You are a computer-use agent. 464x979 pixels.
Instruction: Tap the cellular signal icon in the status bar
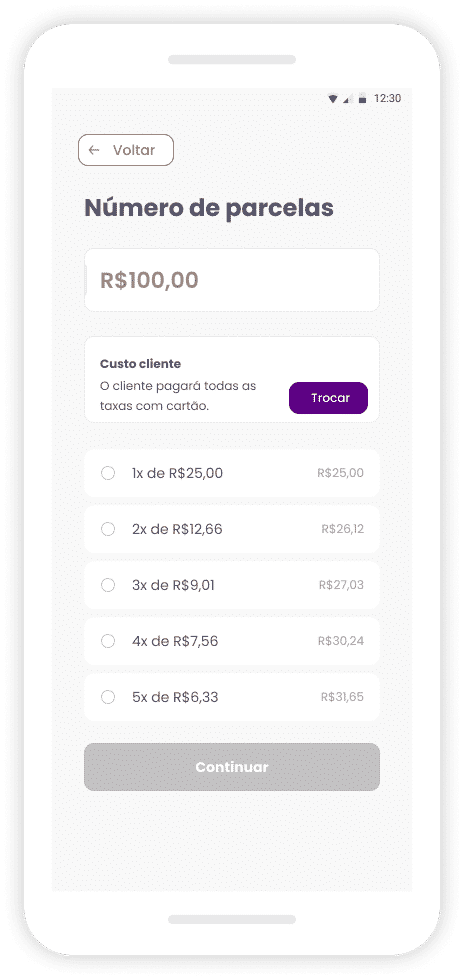pos(348,99)
